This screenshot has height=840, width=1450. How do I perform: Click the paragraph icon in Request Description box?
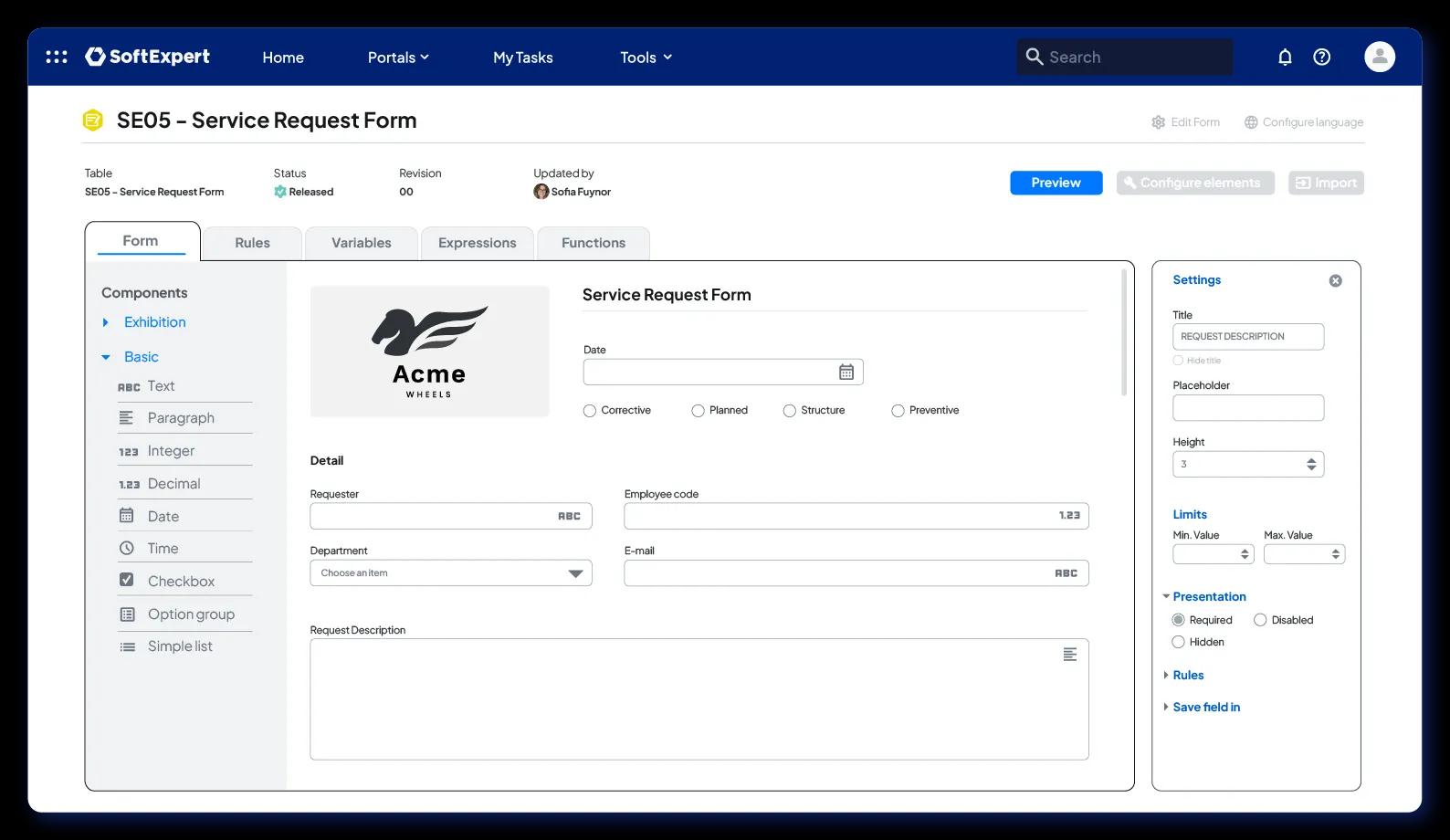(1070, 655)
